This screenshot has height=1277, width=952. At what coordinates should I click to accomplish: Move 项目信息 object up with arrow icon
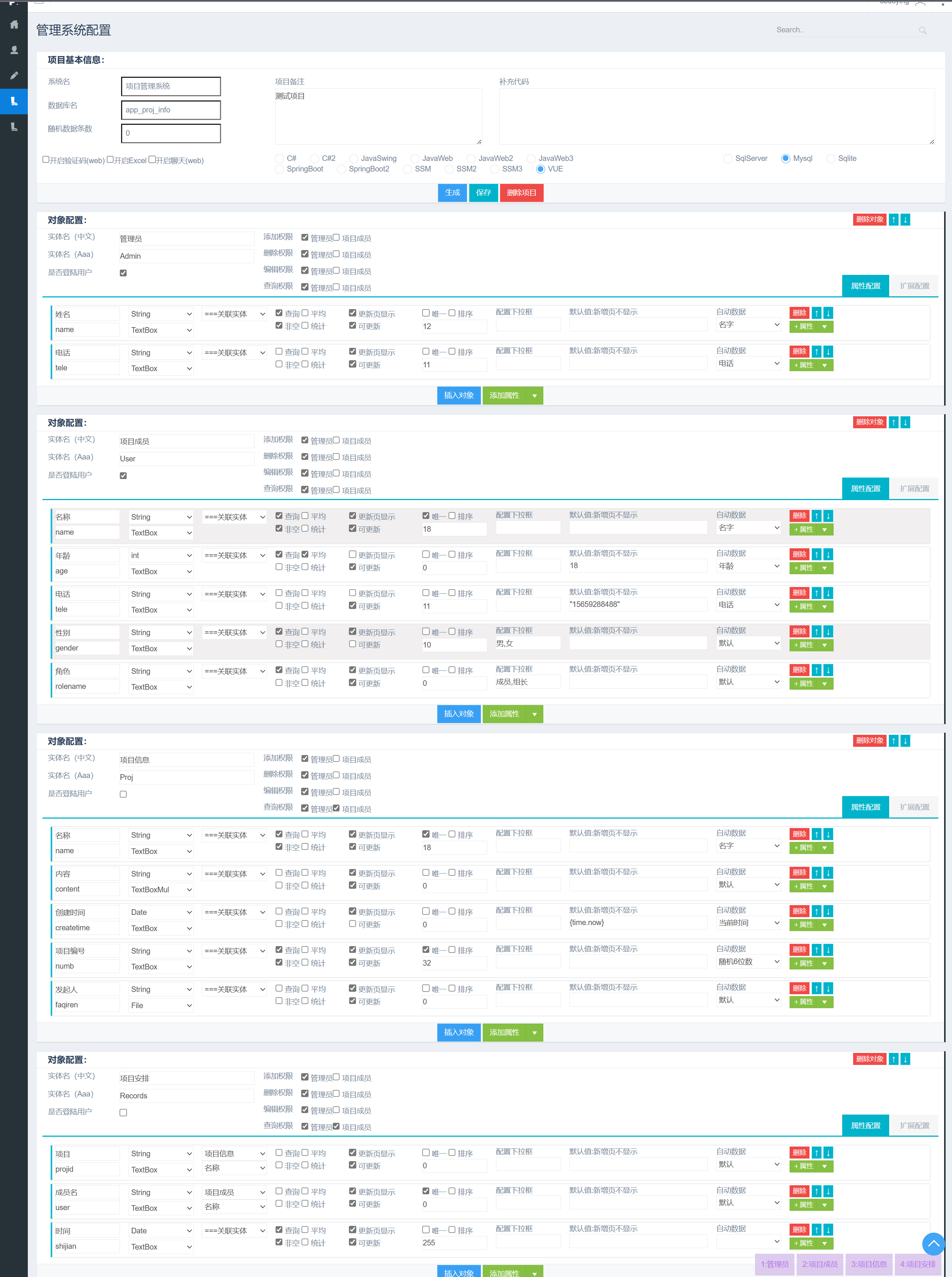893,740
